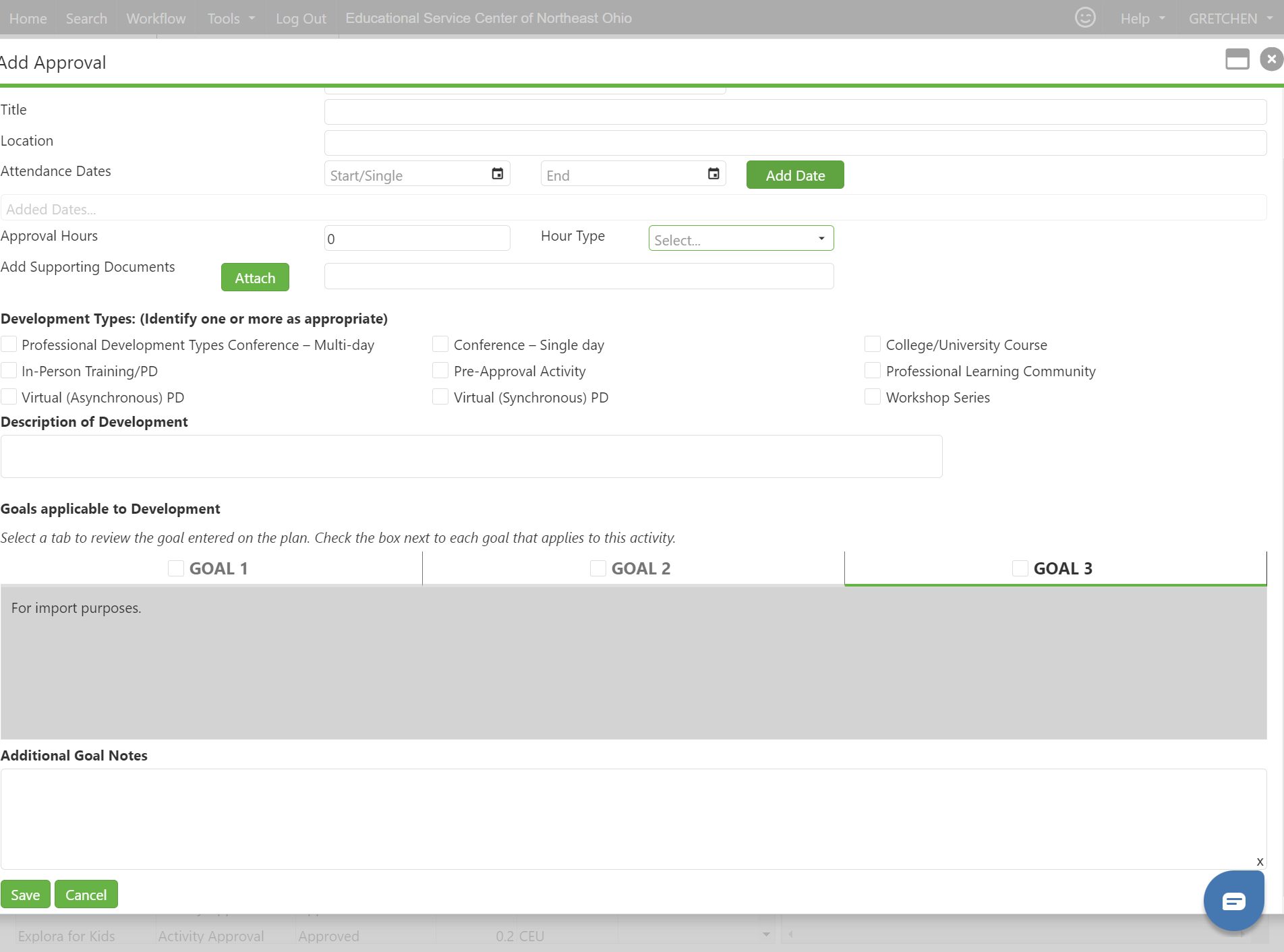Click the Attach button
Viewport: 1284px width, 952px height.
[255, 277]
